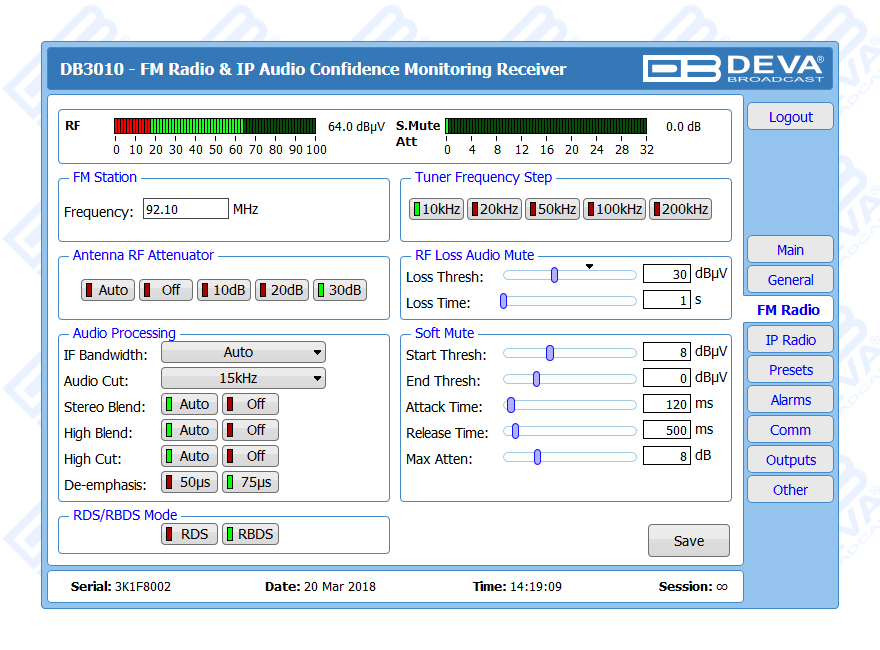Click the Logout button
This screenshot has height=650, width=880.
790,117
